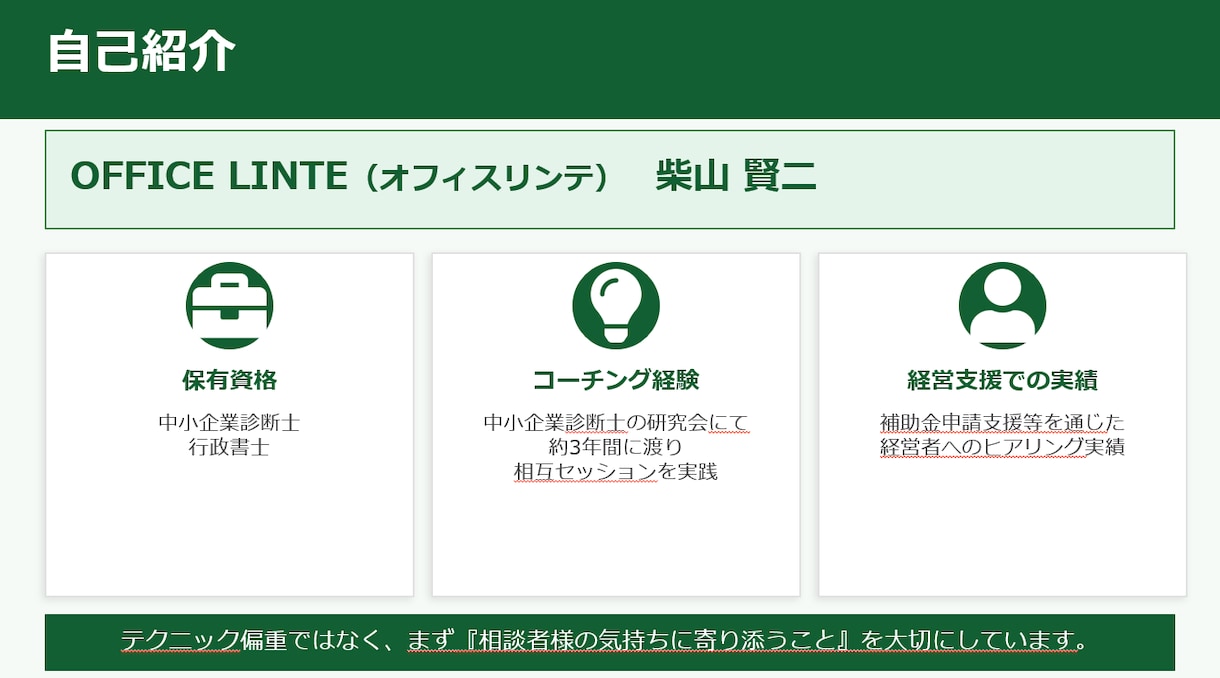Screen dimensions: 1220x678
Task: Select the 経営支援での実績 heading
Action: coord(1002,380)
